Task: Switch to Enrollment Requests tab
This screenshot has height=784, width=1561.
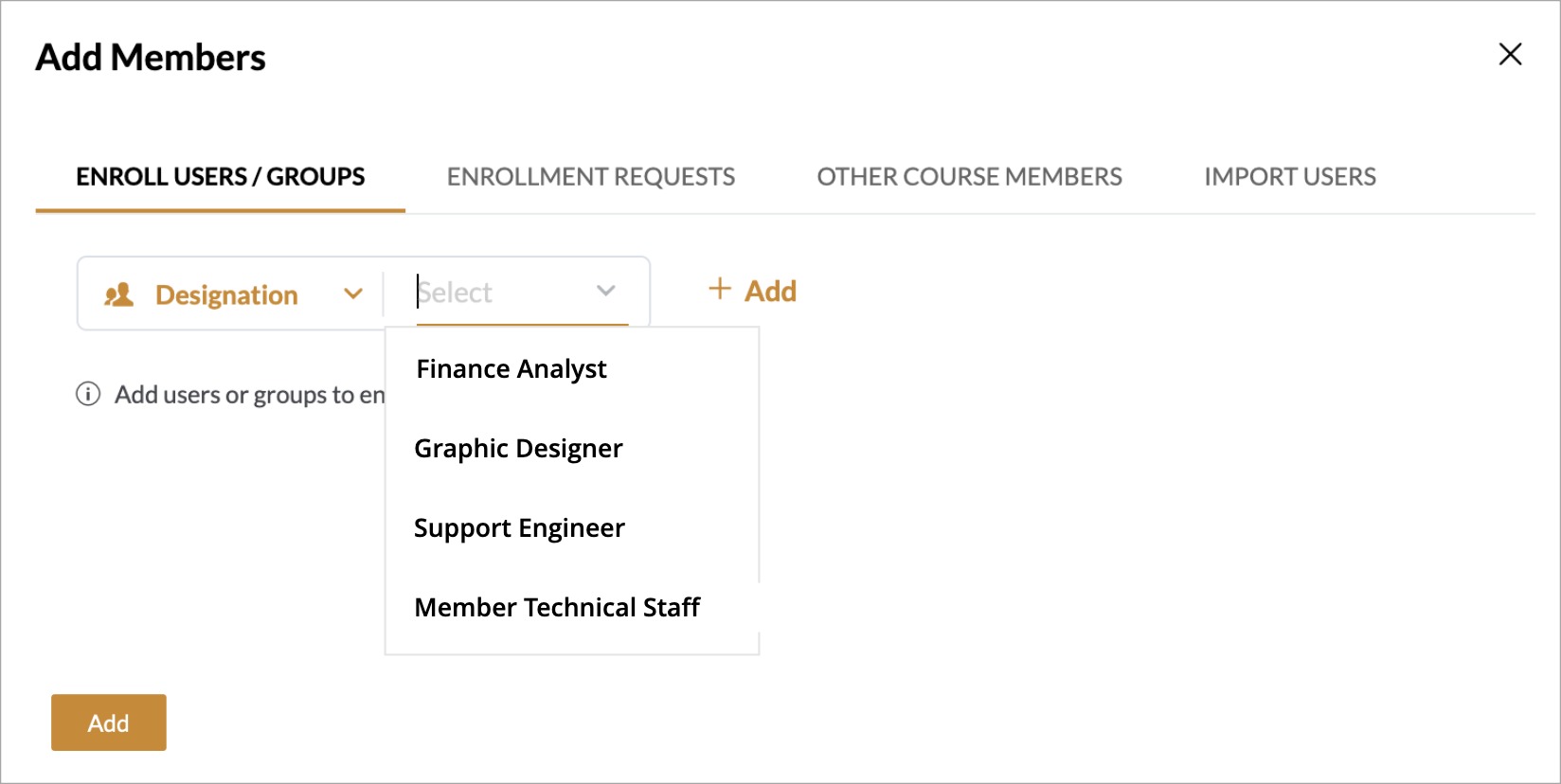Action: (x=590, y=177)
